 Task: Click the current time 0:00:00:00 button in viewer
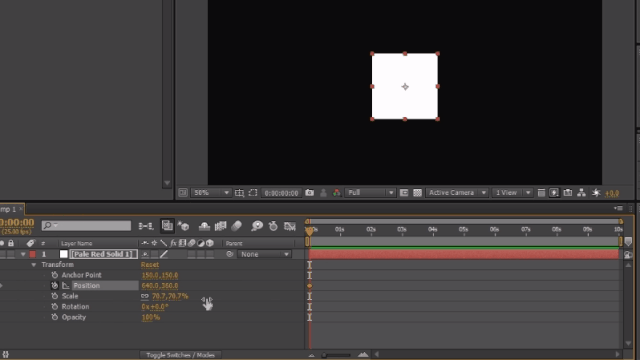281,193
